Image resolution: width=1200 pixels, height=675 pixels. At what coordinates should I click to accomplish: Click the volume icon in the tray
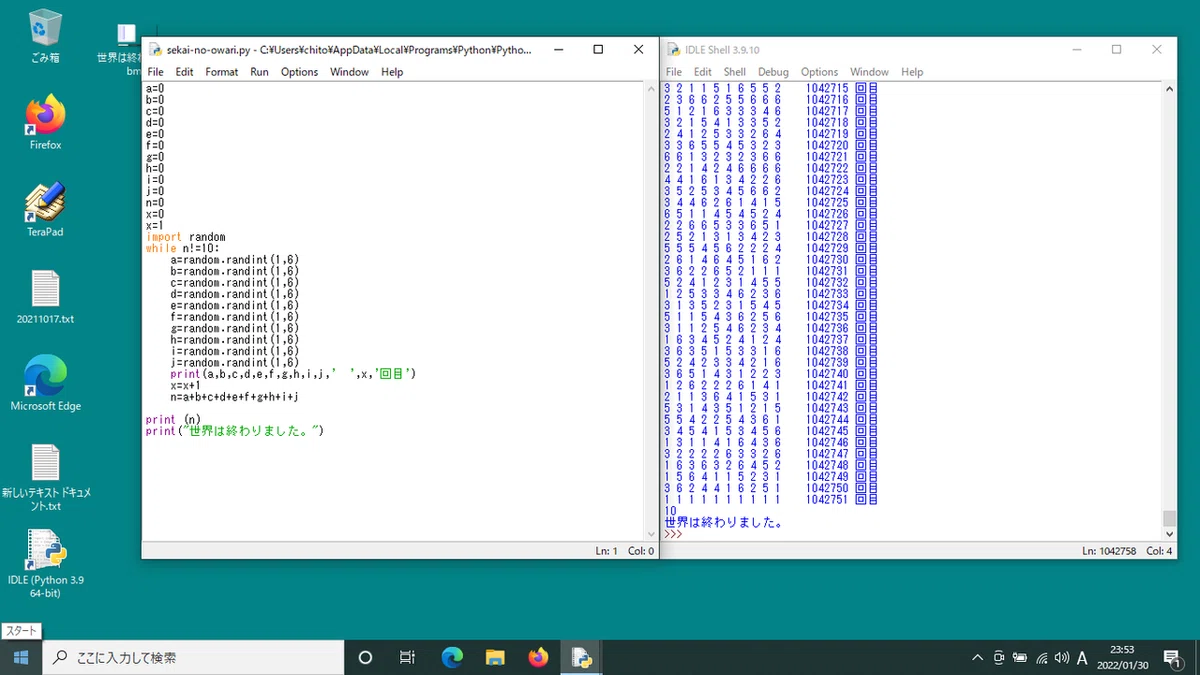tap(1061, 658)
